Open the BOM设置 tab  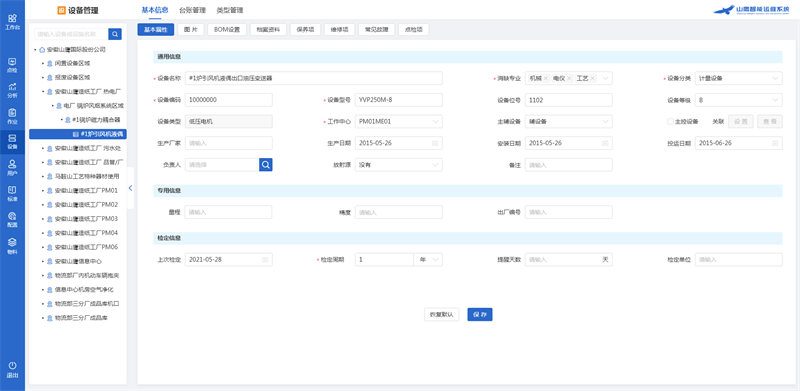227,30
